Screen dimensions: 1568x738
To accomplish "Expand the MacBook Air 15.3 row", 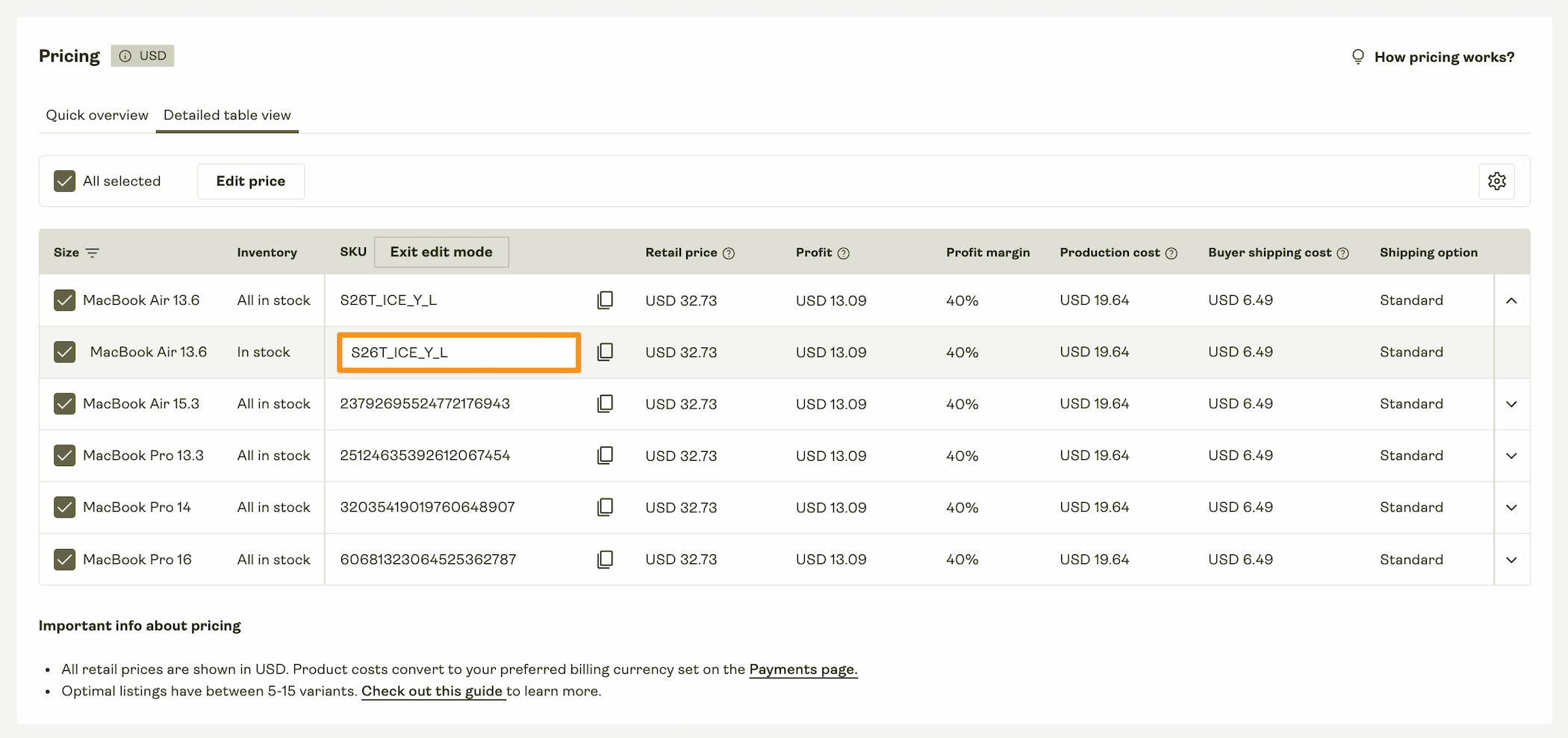I will [1511, 404].
